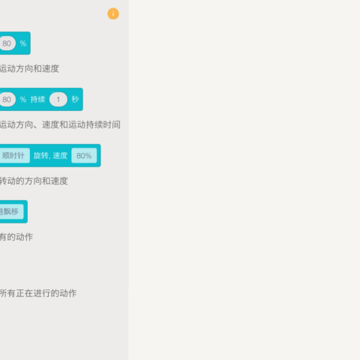Select the 80 value in the 持续 block
Image resolution: width=360 pixels, height=360 pixels.
pyautogui.click(x=7, y=99)
